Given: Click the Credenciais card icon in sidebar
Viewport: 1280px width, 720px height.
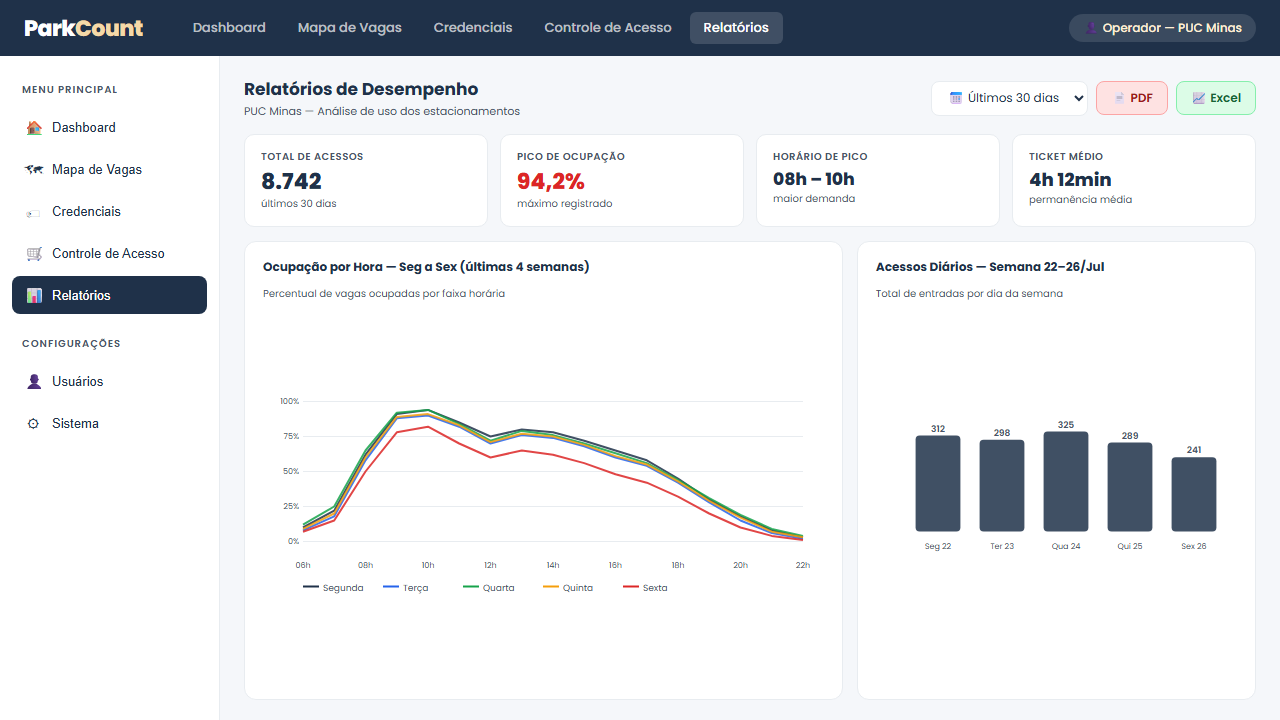Looking at the screenshot, I should (34, 212).
